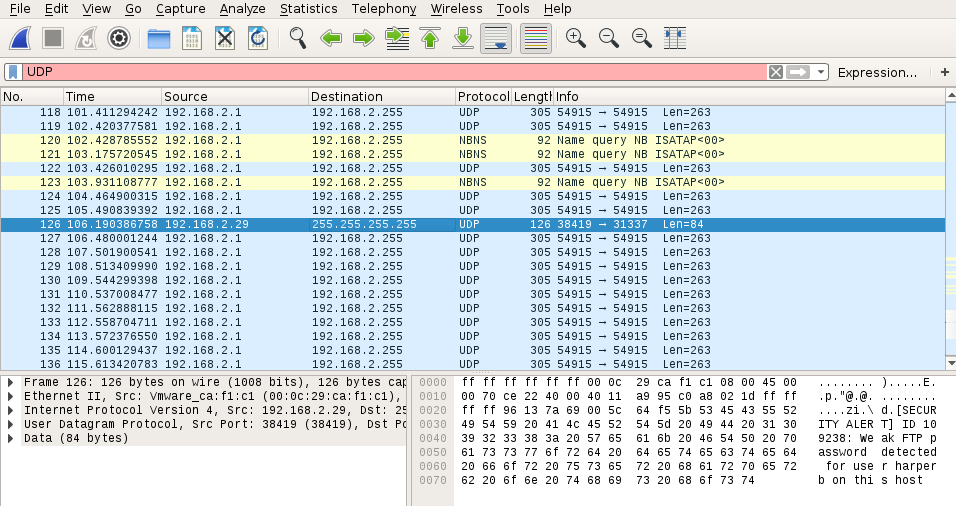Zoom out of packet text
The width and height of the screenshot is (956, 506).
(x=608, y=38)
